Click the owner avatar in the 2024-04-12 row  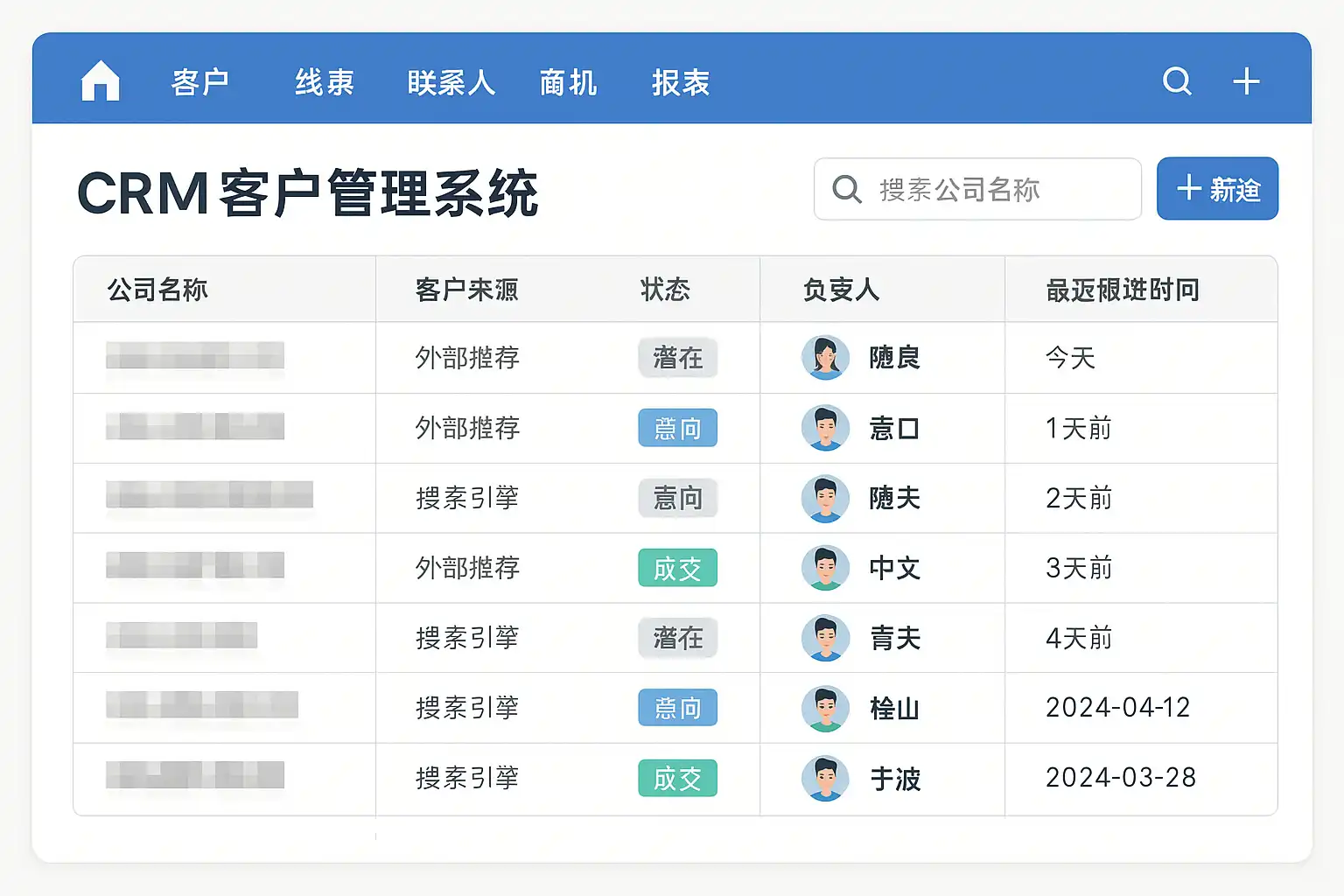825,708
